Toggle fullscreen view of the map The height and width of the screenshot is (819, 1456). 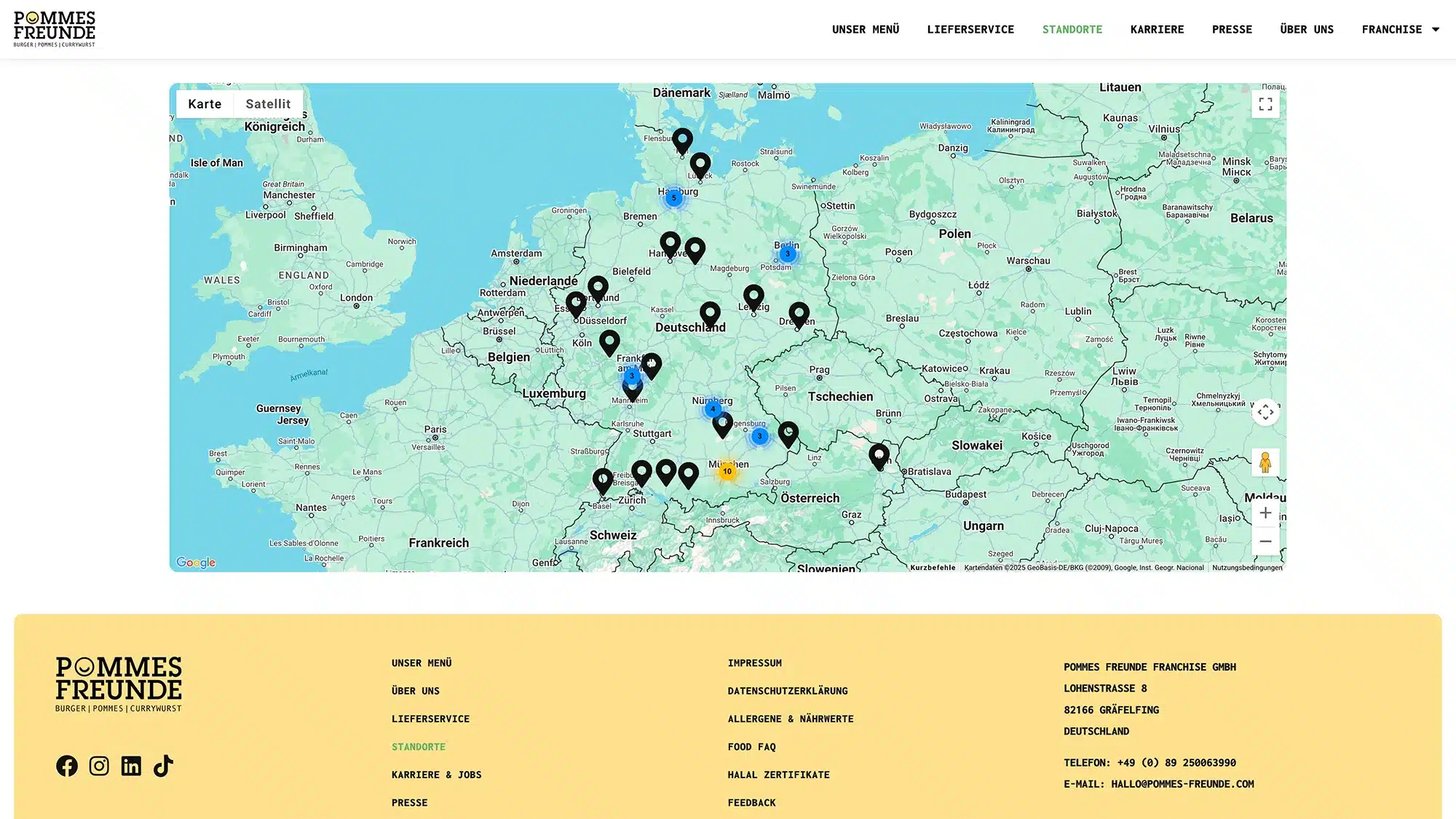[1265, 104]
